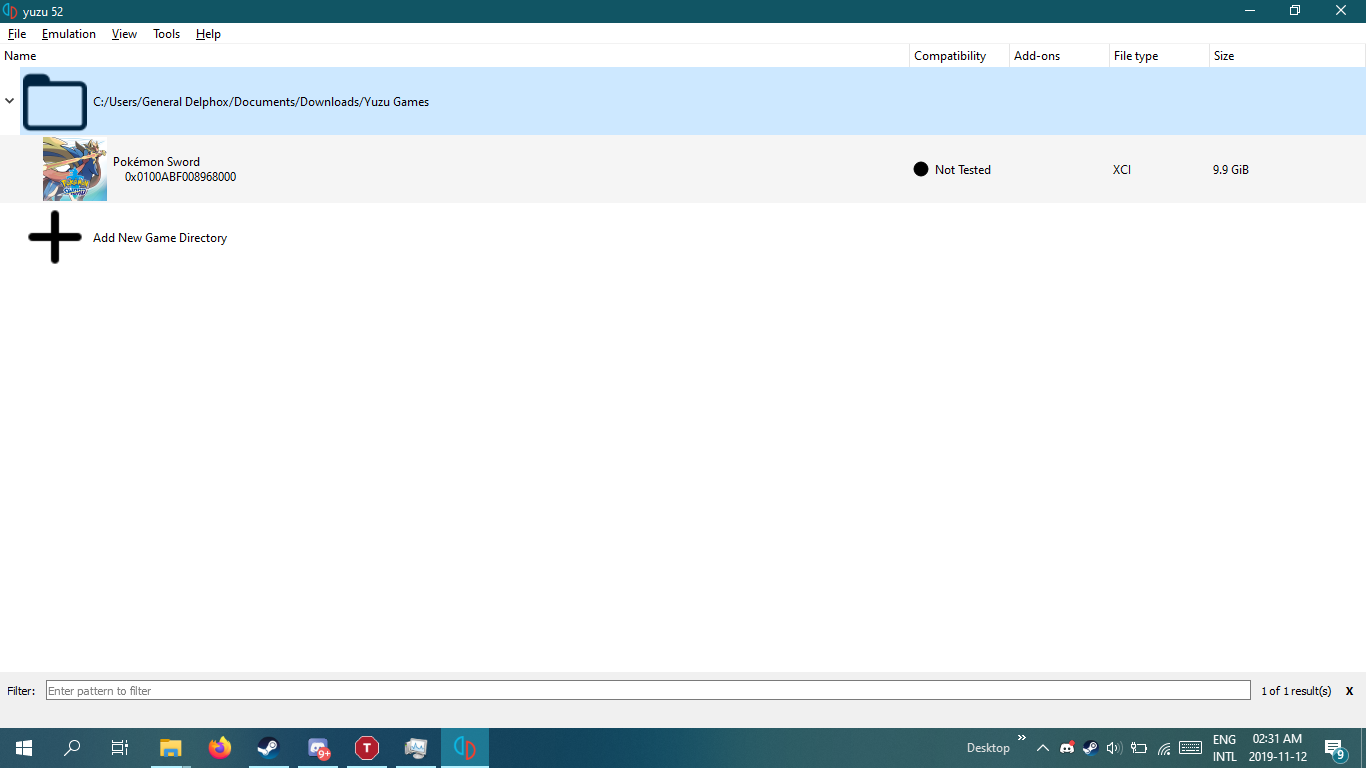Select the Yuzu Games folder icon
The image size is (1366, 768).
coord(55,102)
